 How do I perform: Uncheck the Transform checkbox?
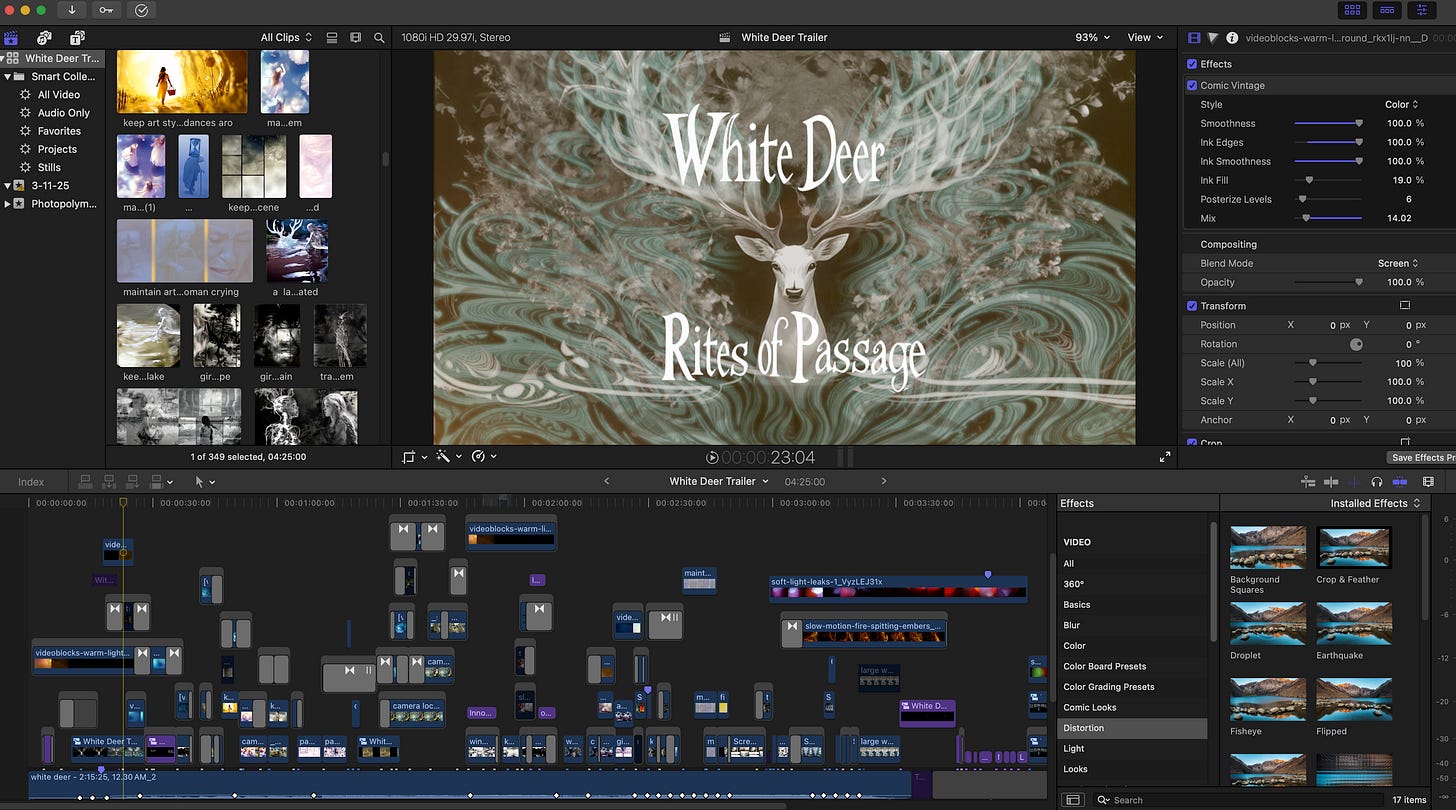click(x=1192, y=306)
